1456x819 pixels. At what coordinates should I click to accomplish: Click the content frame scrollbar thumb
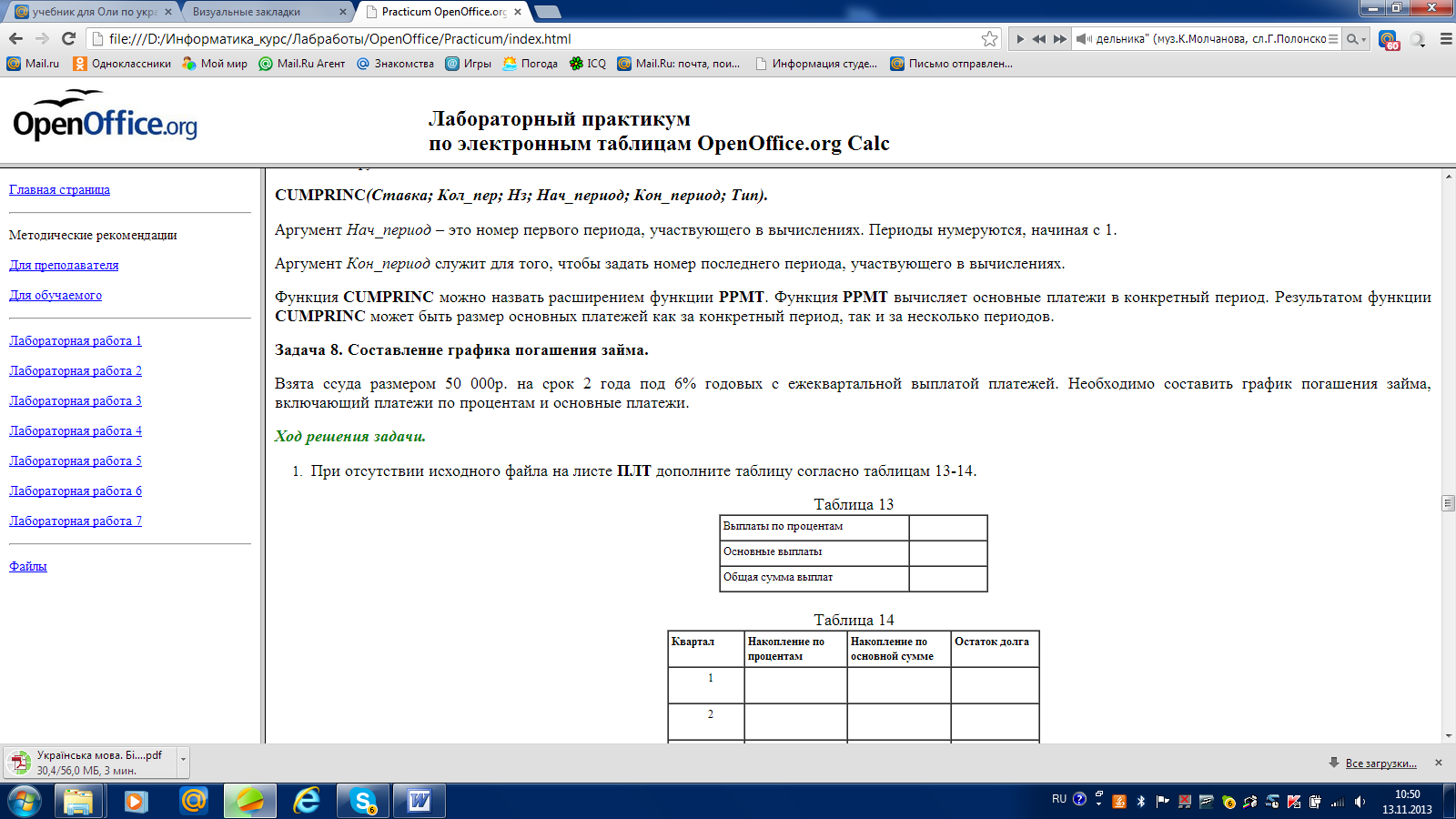click(1448, 502)
